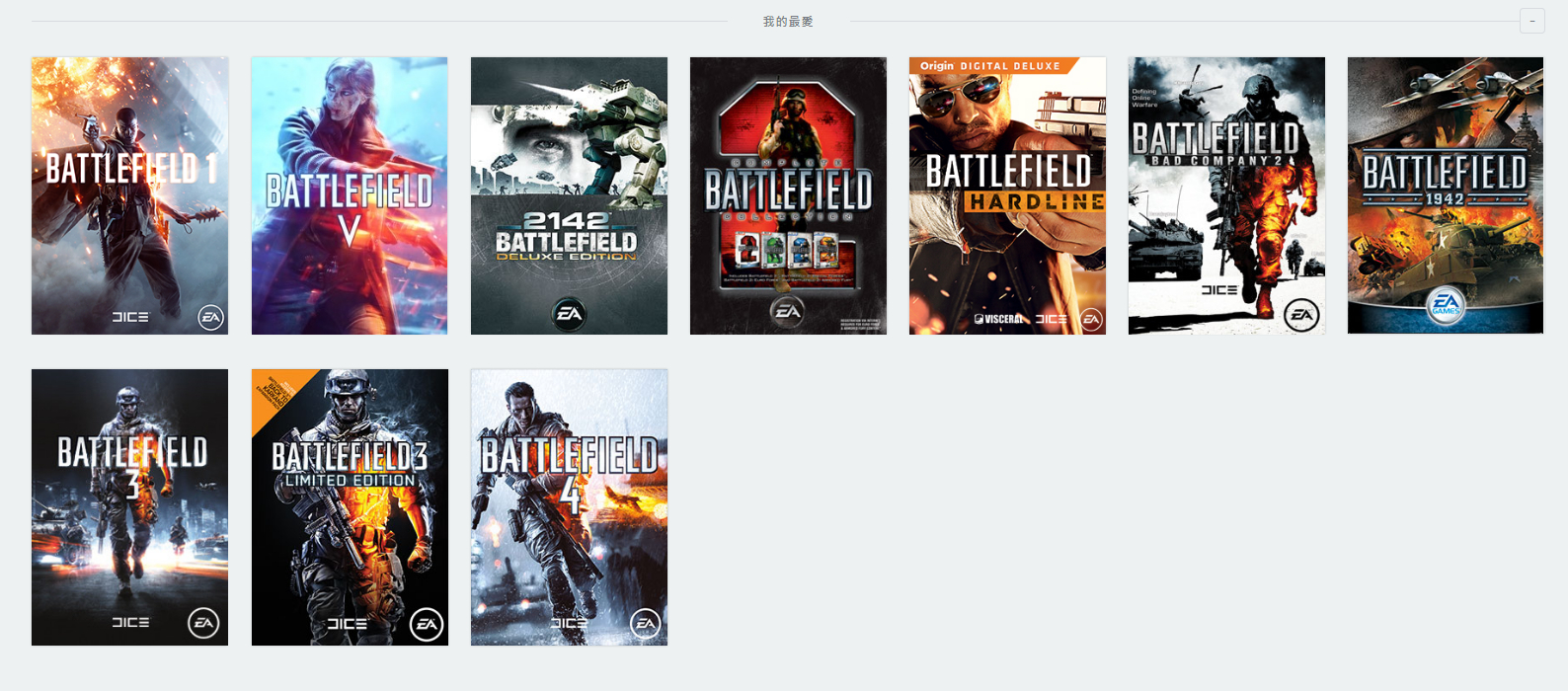Viewport: 1568px width, 691px height.
Task: Open Battlefield 3 Limited Edition tile
Action: 350,507
